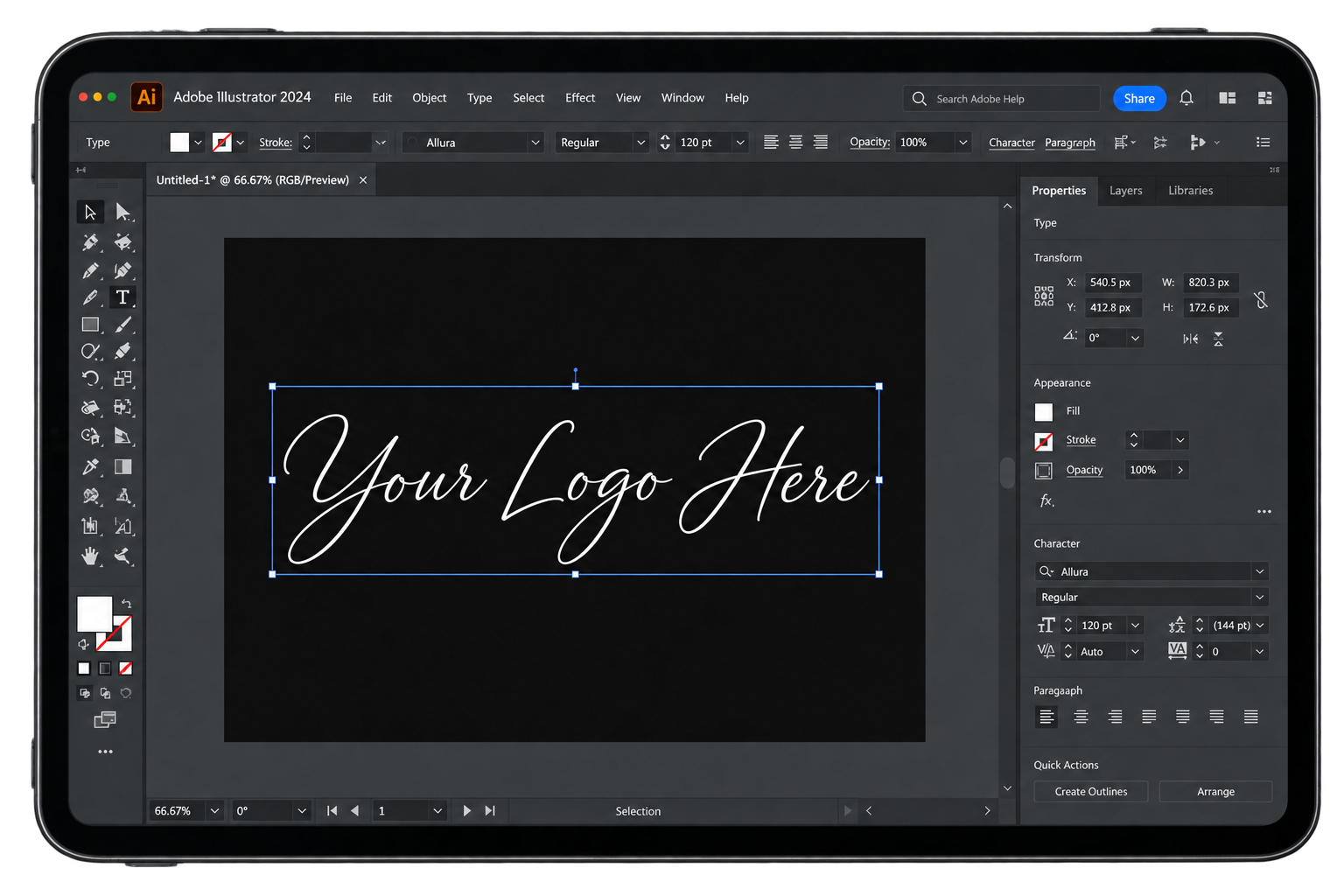Screen dimensions: 1344x896
Task: Select the Rectangle tool
Action: 90,325
